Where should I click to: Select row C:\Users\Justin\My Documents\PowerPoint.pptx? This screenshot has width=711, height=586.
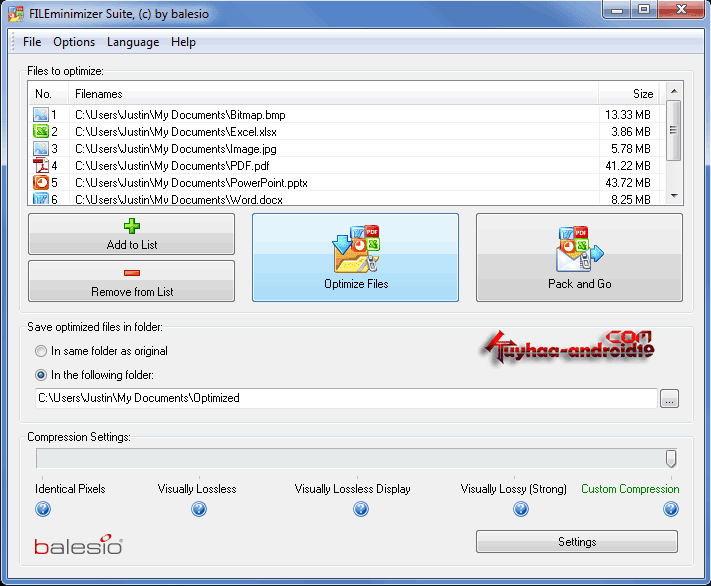346,183
